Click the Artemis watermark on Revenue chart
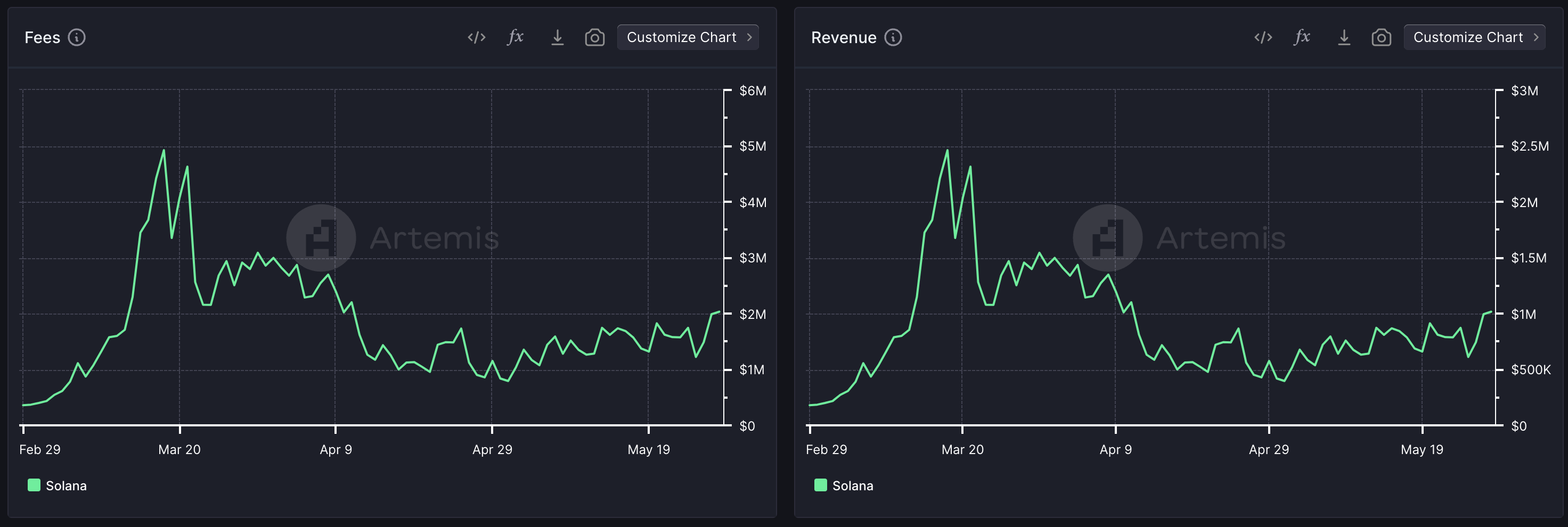 point(1179,238)
